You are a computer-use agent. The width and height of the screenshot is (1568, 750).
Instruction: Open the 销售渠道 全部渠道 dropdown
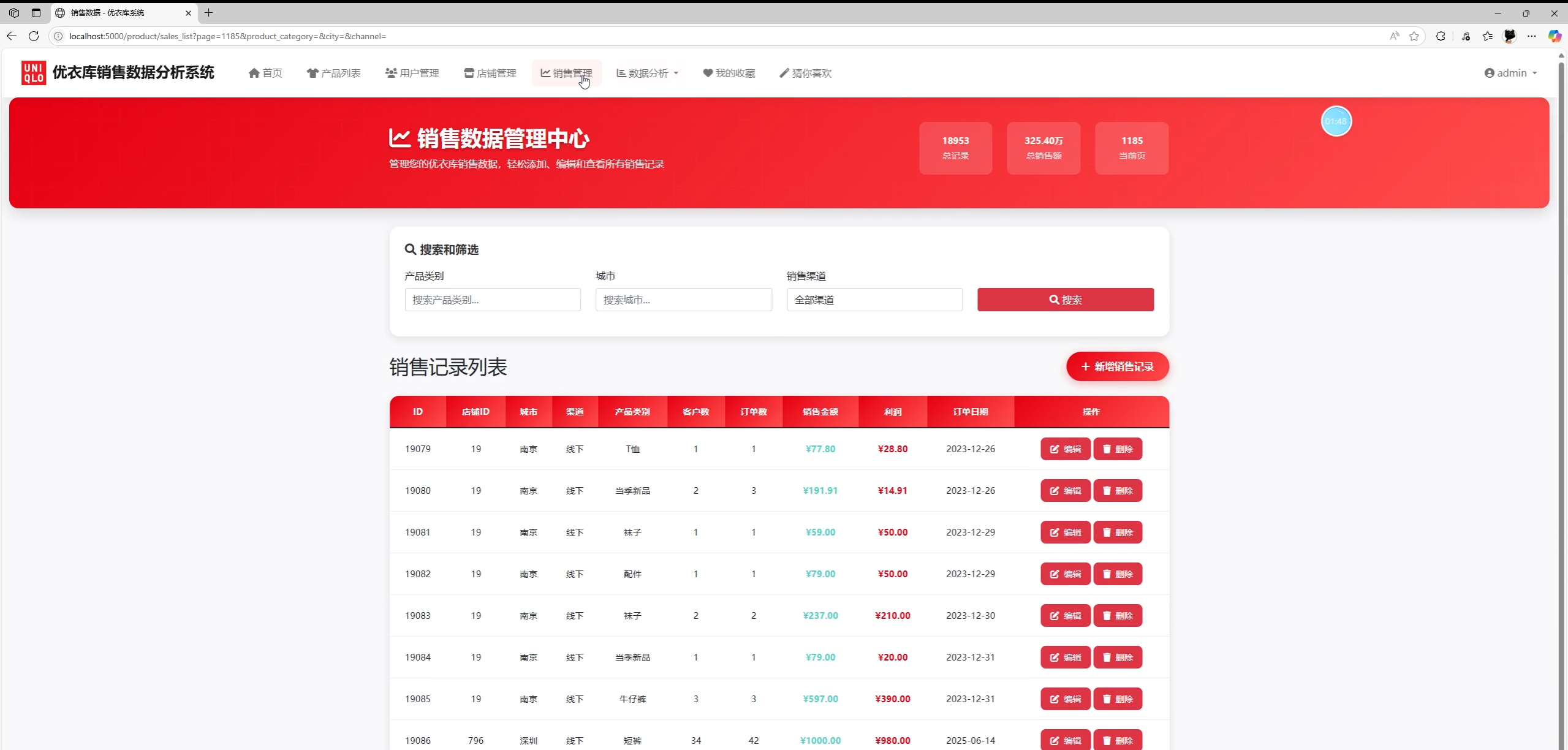tap(874, 300)
